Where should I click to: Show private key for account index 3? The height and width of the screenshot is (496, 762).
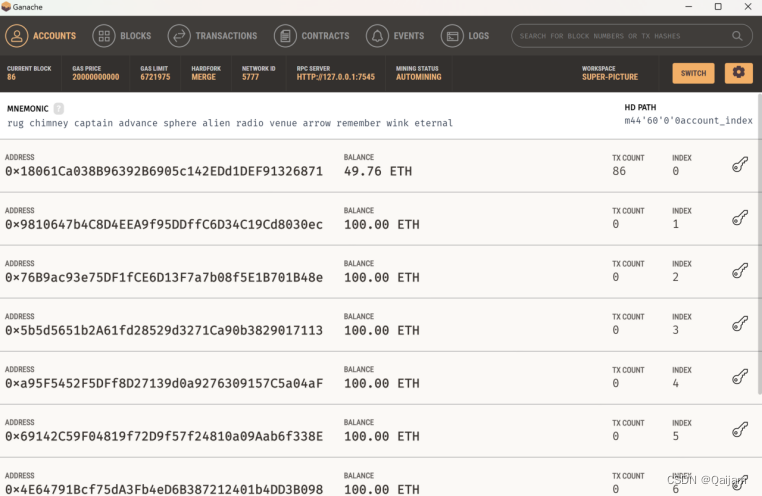[740, 324]
